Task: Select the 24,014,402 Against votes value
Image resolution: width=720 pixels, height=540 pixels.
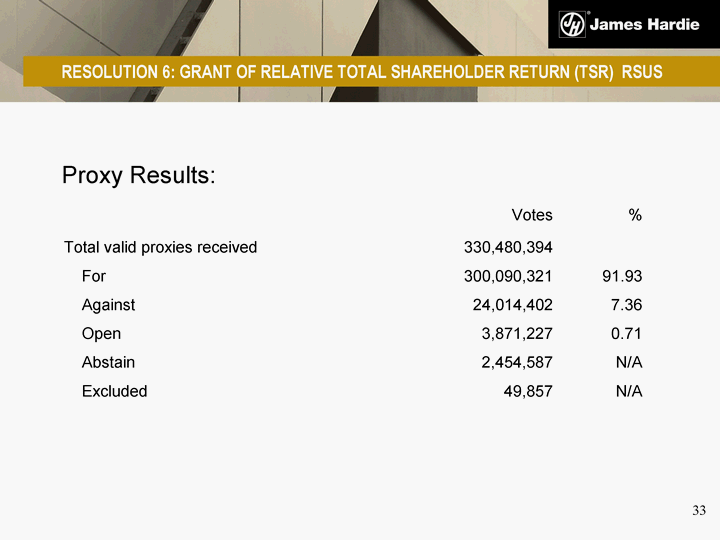Action: [512, 305]
